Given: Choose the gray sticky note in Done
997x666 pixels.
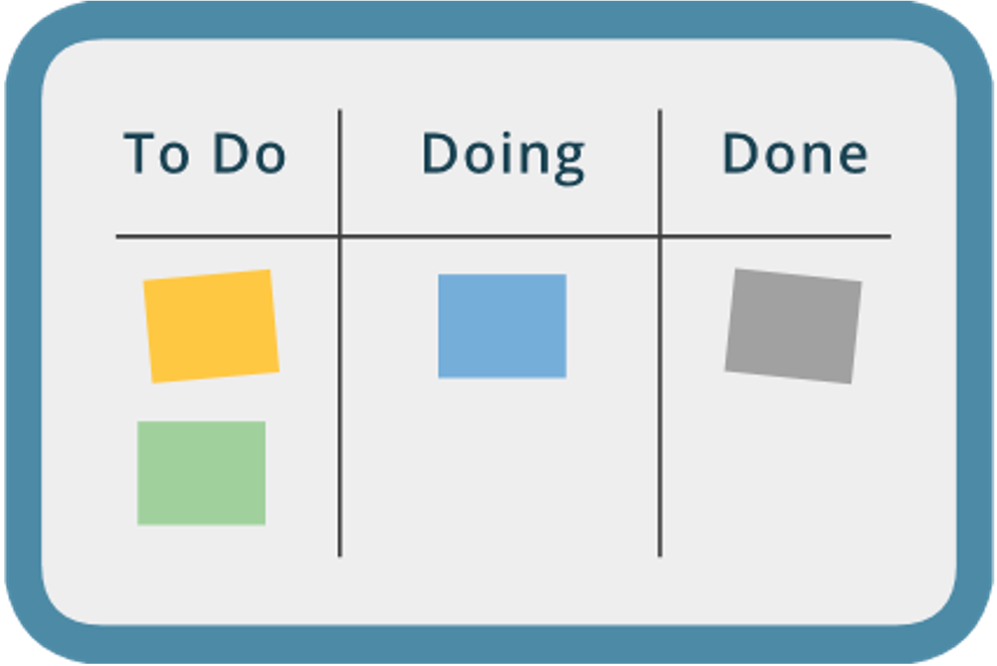Looking at the screenshot, I should [793, 326].
